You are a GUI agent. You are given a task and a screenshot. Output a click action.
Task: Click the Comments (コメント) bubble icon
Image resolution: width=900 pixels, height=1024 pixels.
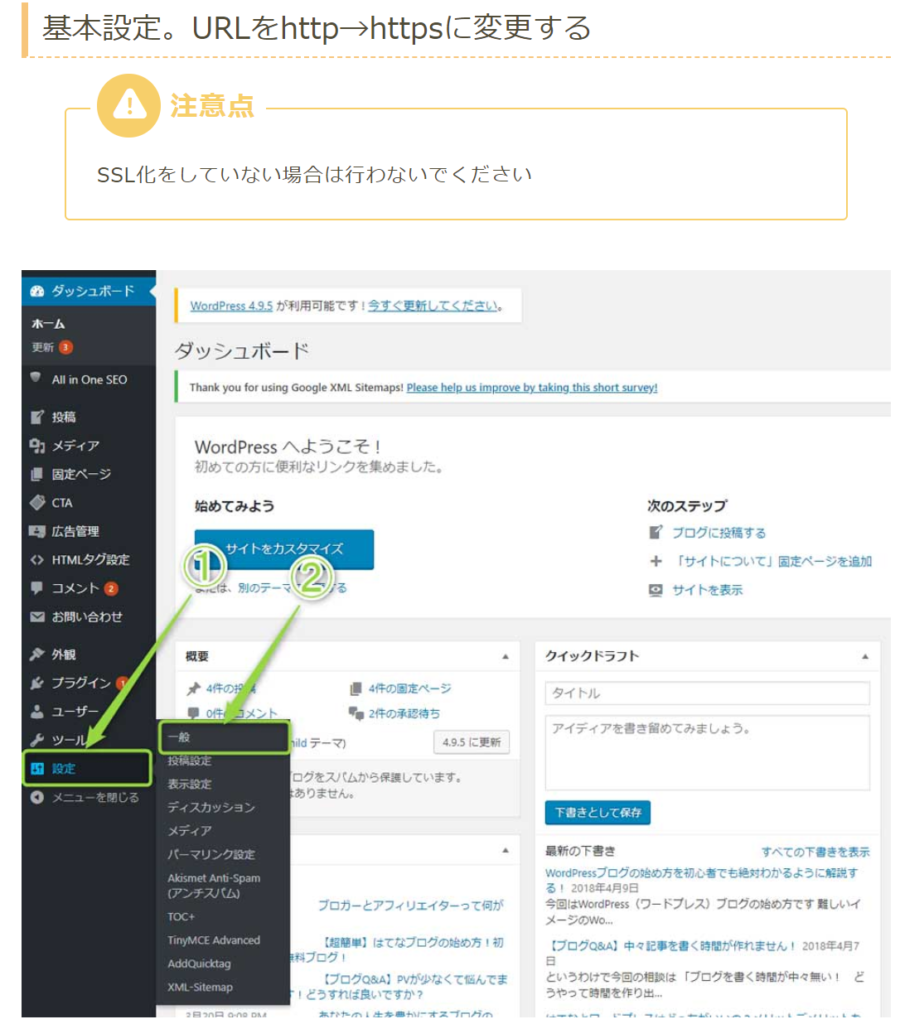point(37,588)
